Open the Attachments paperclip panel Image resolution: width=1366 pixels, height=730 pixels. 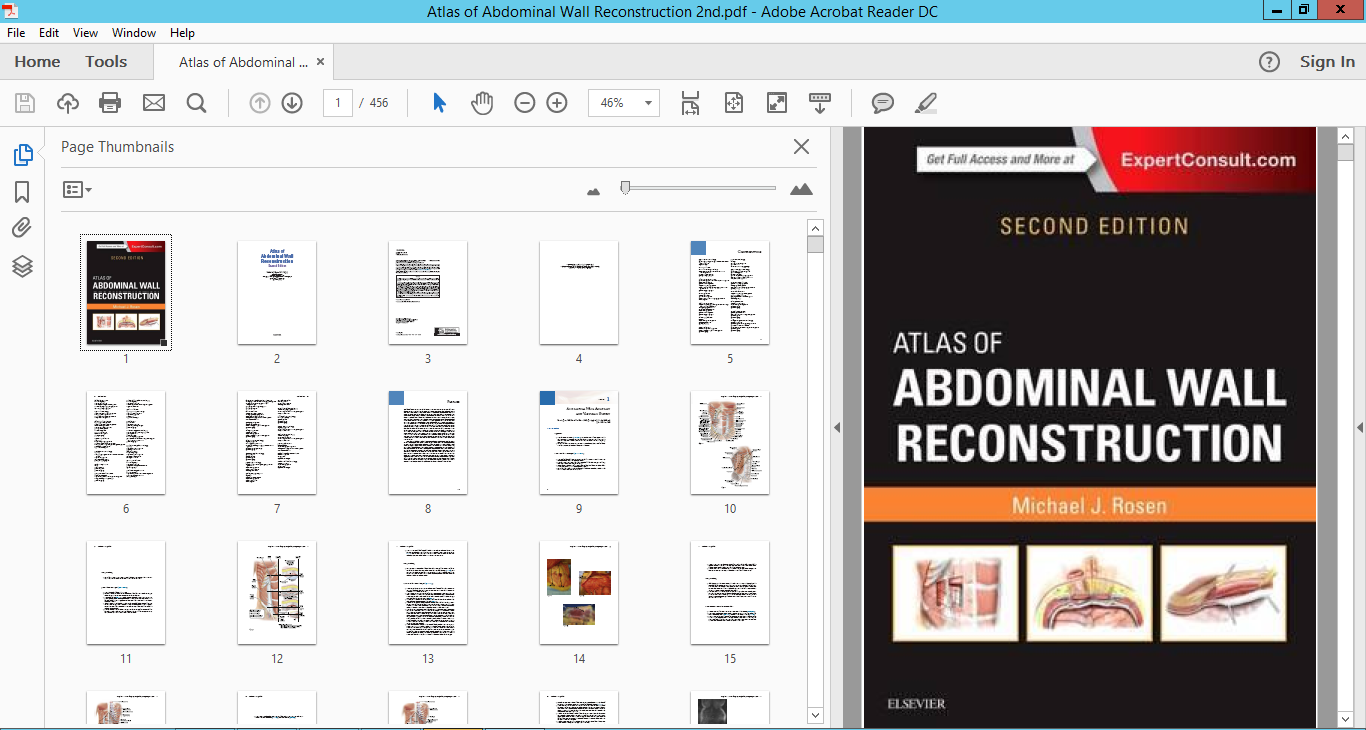22,229
